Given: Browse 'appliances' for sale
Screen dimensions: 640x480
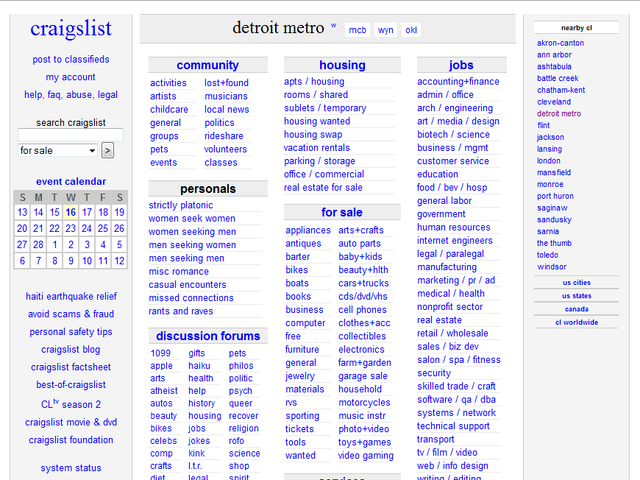Looking at the screenshot, I should pyautogui.click(x=308, y=230).
